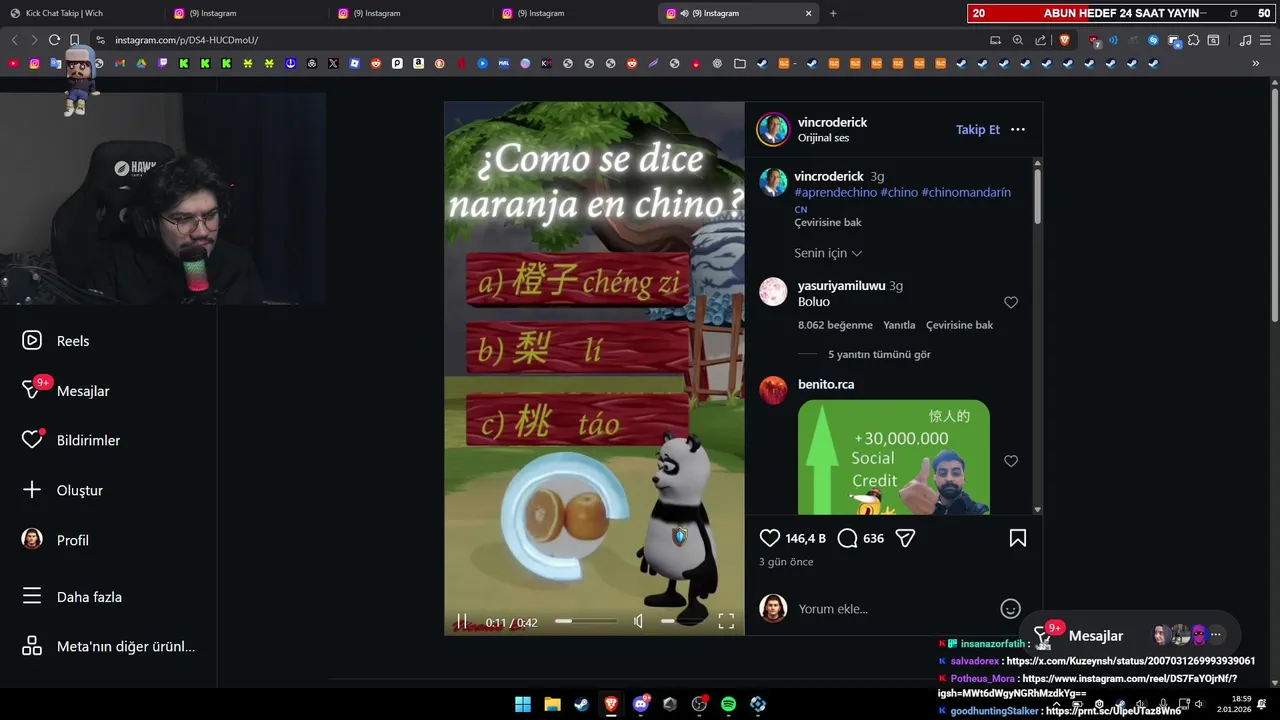Click the X bookmark in the bookmarks bar
1280x720 pixels.
point(333,63)
